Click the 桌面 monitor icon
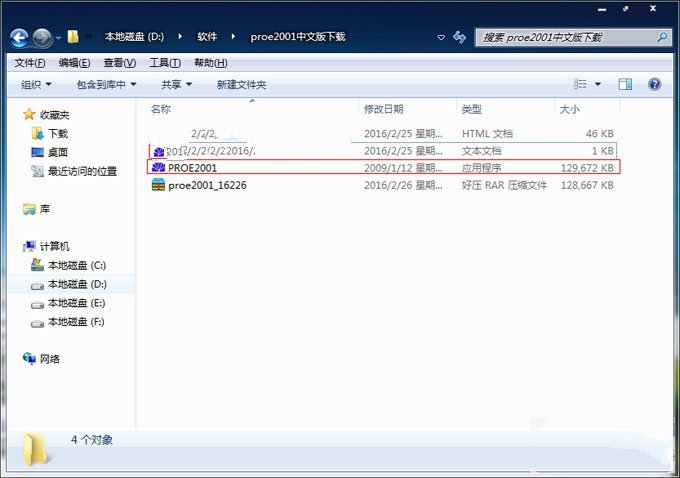The width and height of the screenshot is (680, 478). click(38, 152)
